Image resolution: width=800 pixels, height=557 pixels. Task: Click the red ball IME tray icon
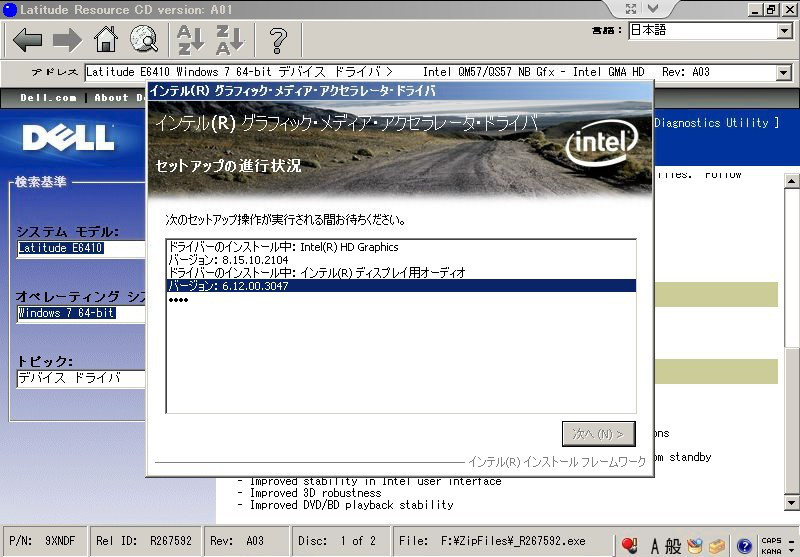click(x=630, y=545)
